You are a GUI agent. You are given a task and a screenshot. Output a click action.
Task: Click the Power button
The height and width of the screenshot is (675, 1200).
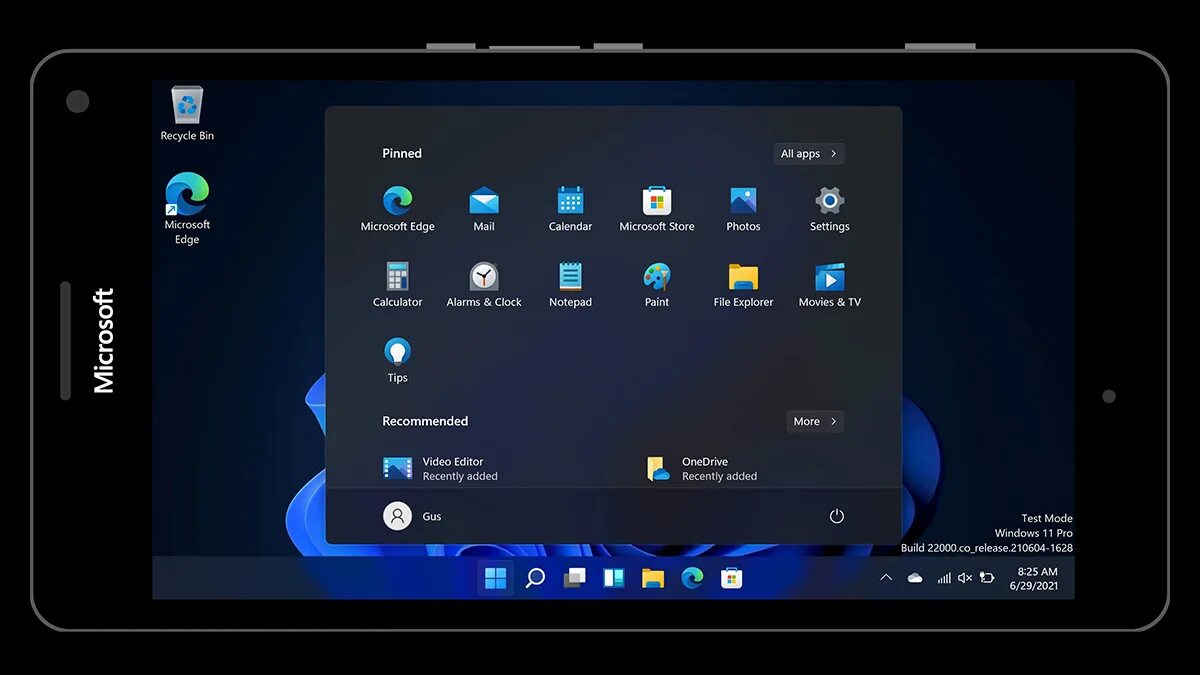837,516
